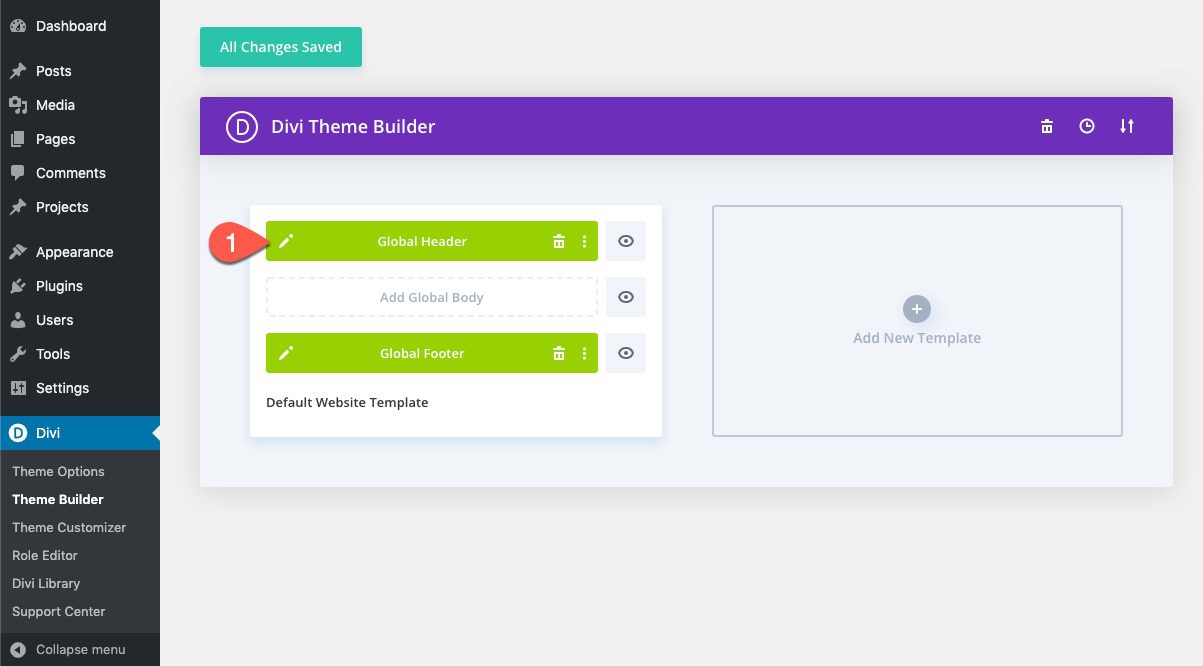Open portability options with the up-down arrows icon
Screen dimensions: 1203x666
point(1127,126)
